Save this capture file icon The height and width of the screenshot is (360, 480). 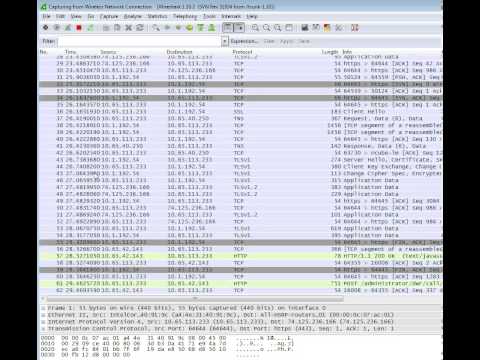(x=117, y=28)
